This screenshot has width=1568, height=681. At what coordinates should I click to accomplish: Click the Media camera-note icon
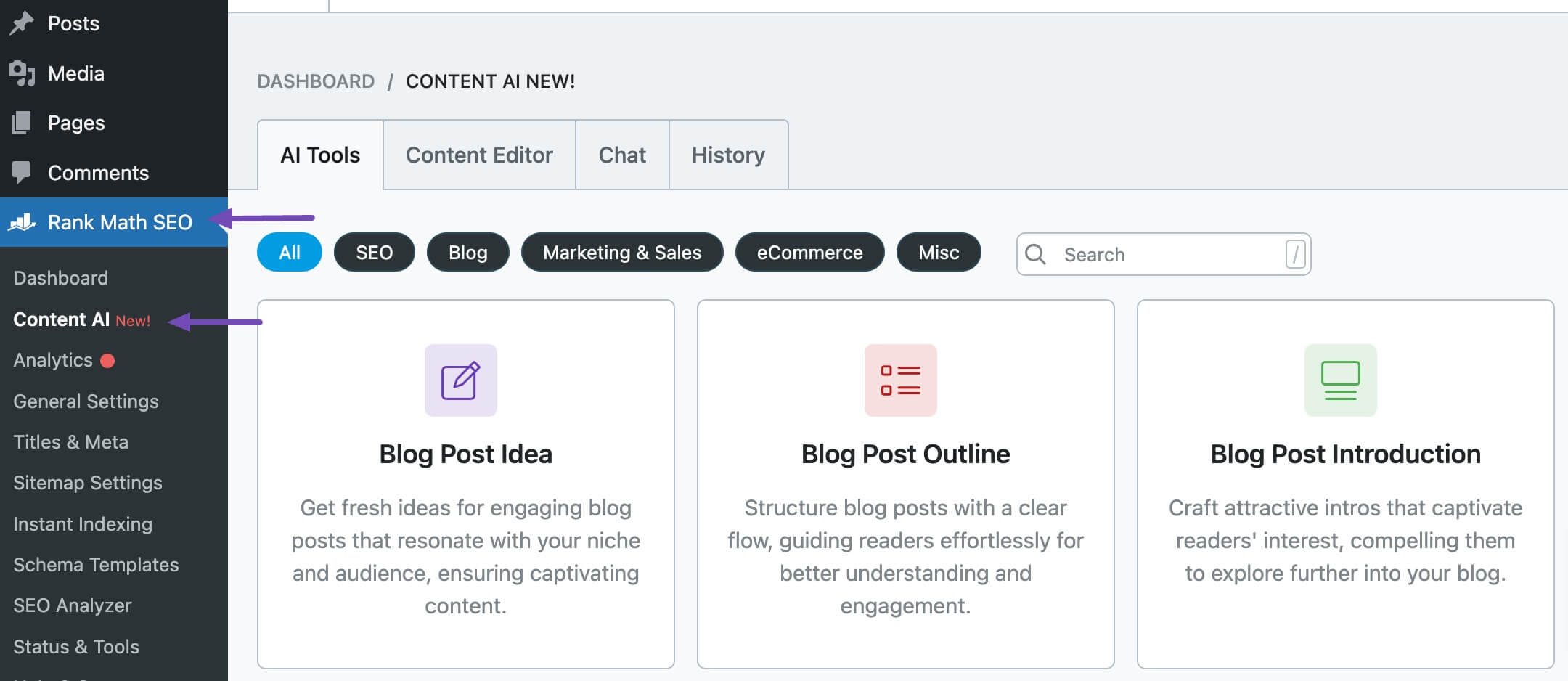[x=22, y=73]
